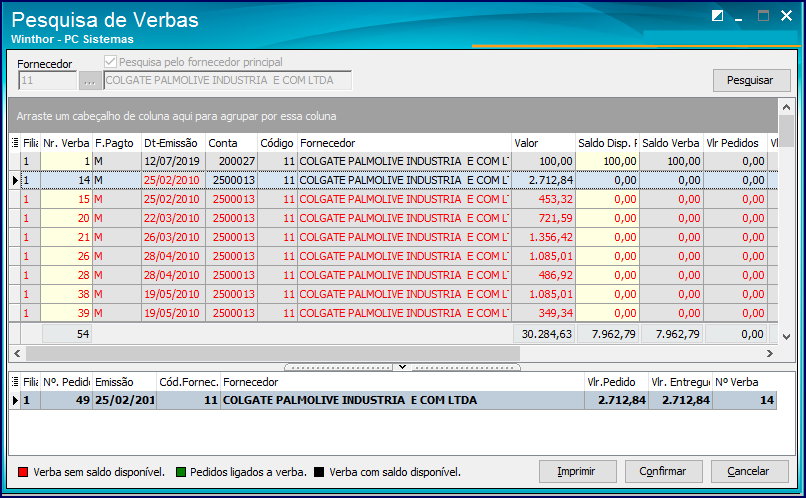Select row with Nr. Verba 28
This screenshot has width=806, height=498.
point(393,275)
